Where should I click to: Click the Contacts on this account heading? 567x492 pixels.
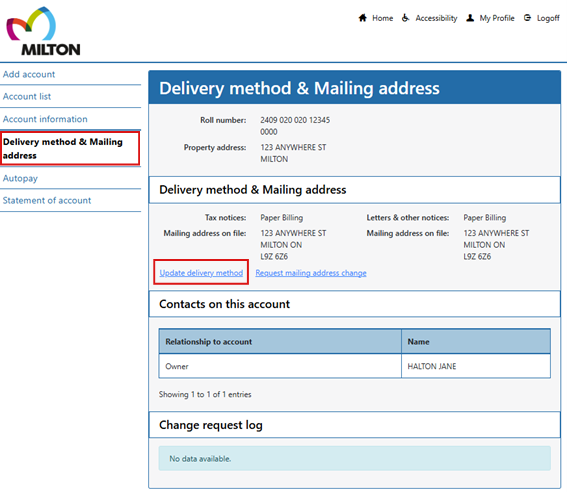225,304
